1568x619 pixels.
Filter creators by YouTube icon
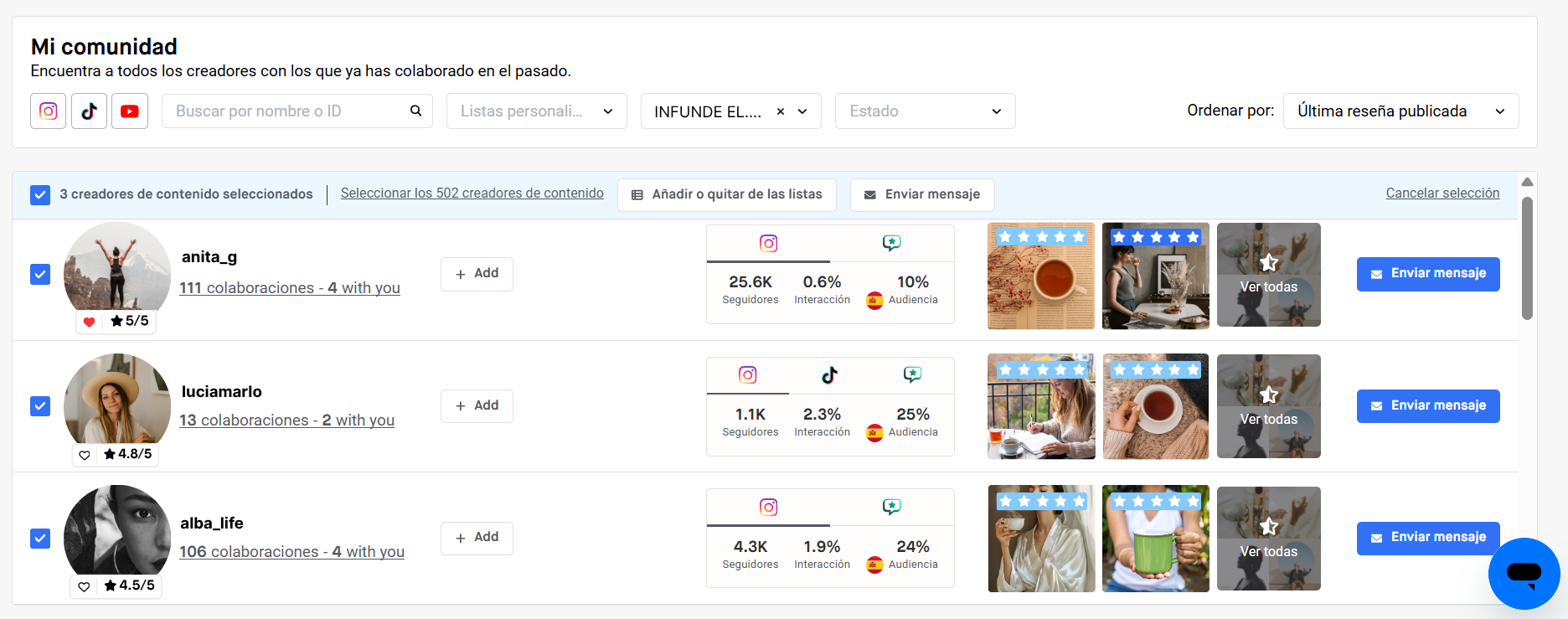click(x=130, y=111)
